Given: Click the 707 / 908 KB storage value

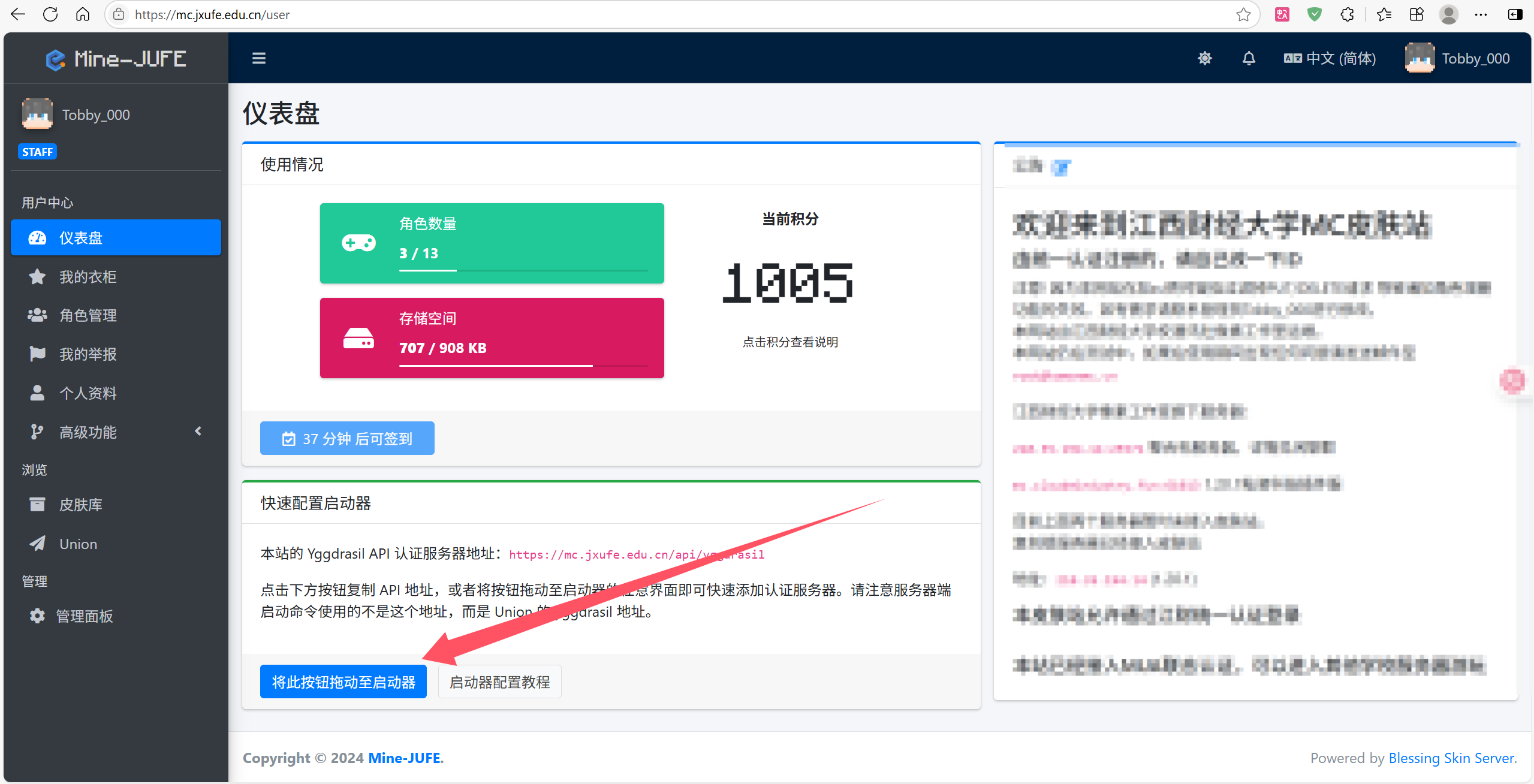Looking at the screenshot, I should 442,348.
